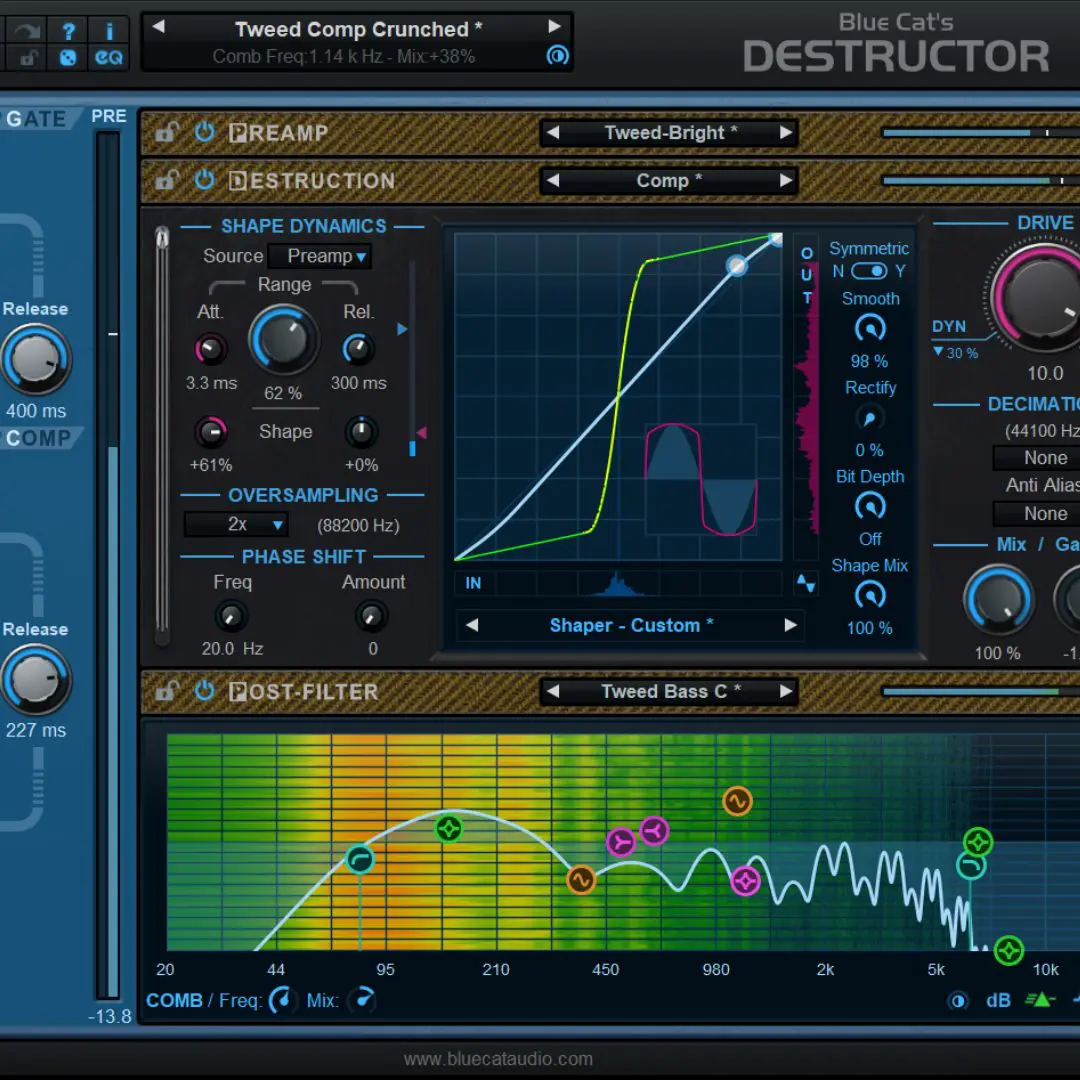Select next Preamp preset after Tweed-Bright

tap(786, 133)
